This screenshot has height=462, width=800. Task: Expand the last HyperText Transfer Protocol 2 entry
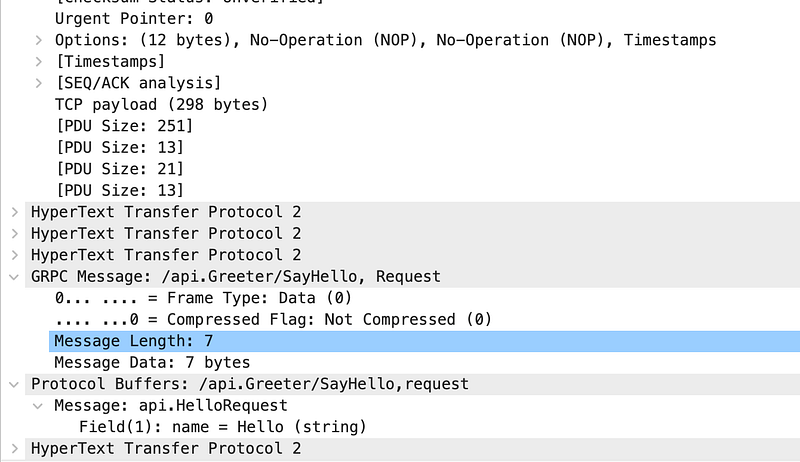(15, 449)
